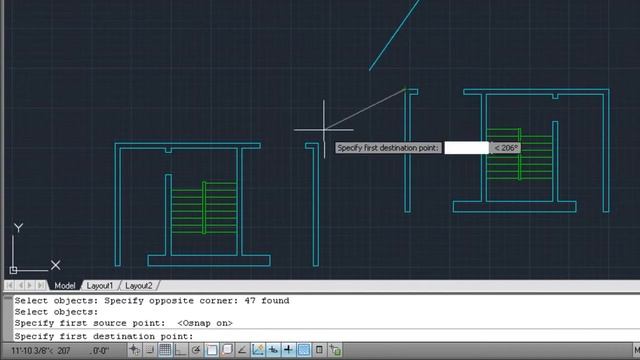Toggle Quick Properties status bar button
The width and height of the screenshot is (640, 360).
(x=320, y=350)
